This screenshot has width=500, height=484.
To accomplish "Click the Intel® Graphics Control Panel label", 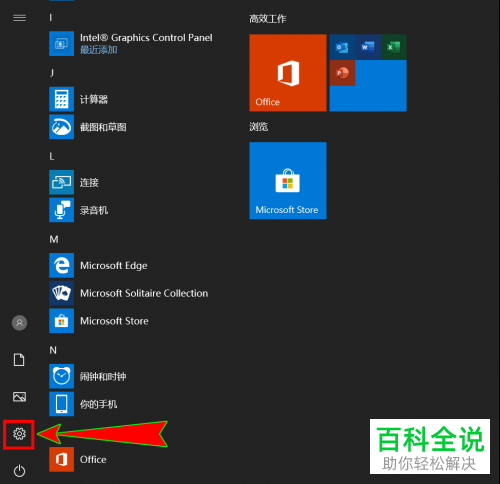I will [x=146, y=38].
